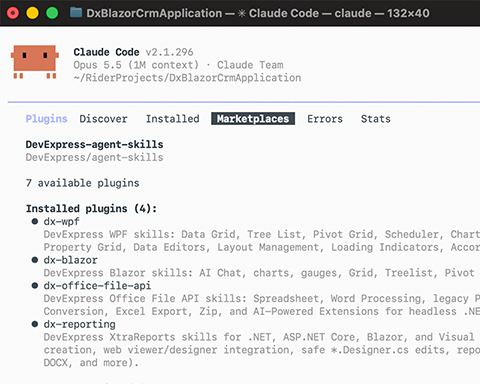Minimize the window with yellow button
480x384 pixels.
(32, 13)
